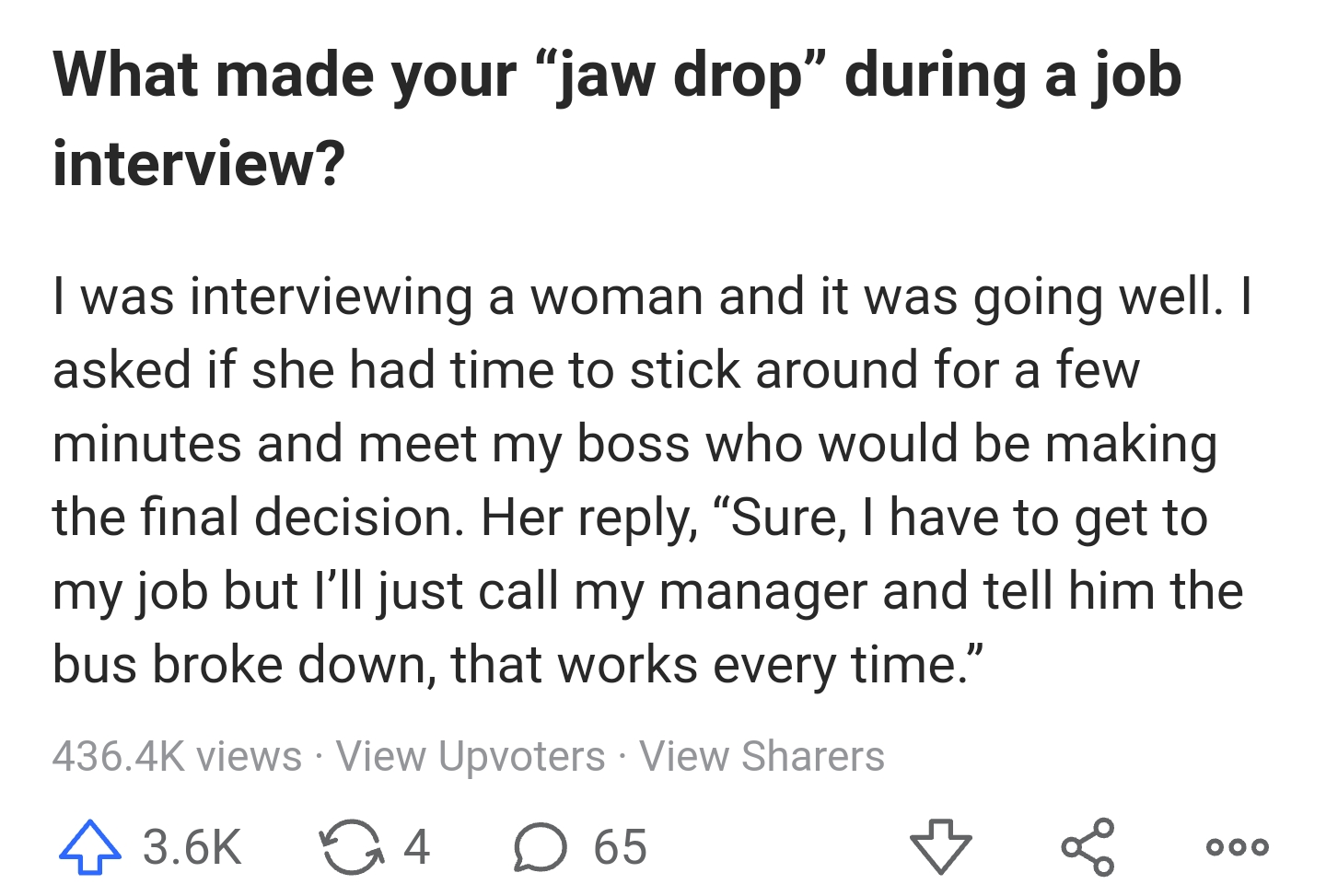1326x896 pixels.
Task: Click the View Sharers link
Action: tap(762, 757)
